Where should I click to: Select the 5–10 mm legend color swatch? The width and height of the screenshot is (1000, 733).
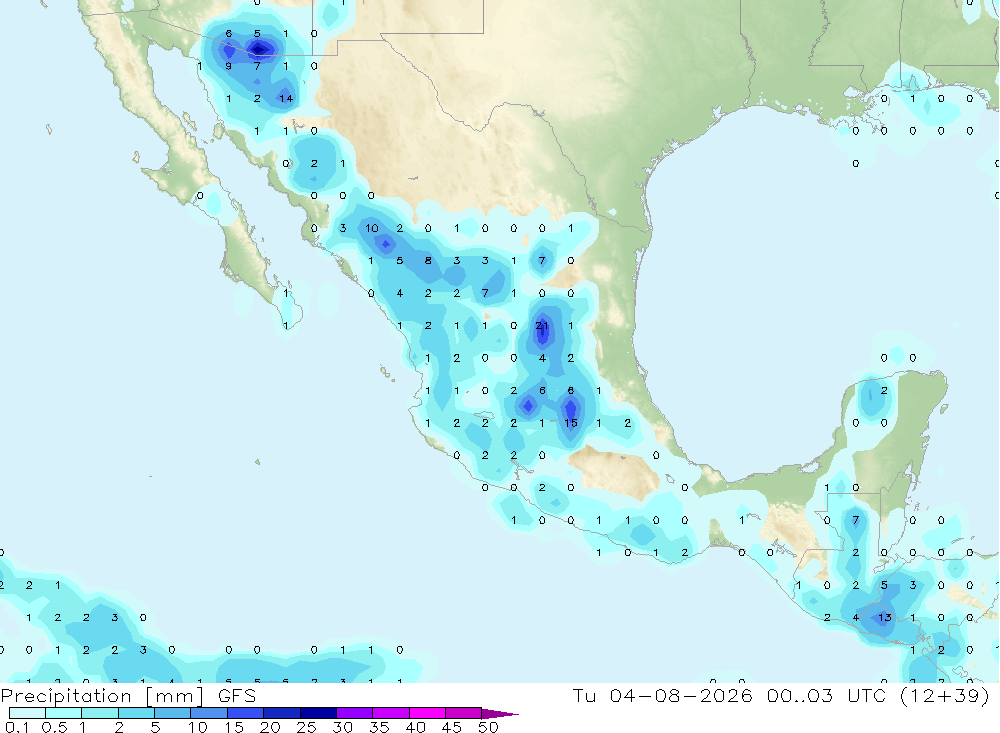(173, 713)
